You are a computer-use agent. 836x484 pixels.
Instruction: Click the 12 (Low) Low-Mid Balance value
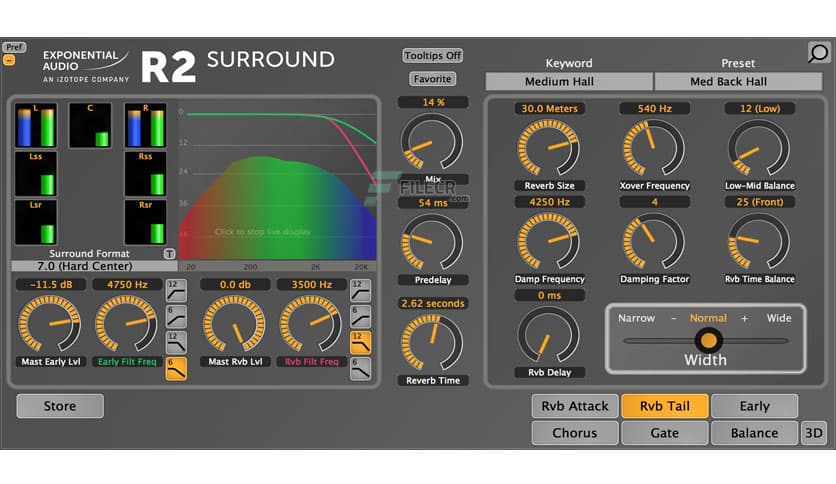click(759, 108)
